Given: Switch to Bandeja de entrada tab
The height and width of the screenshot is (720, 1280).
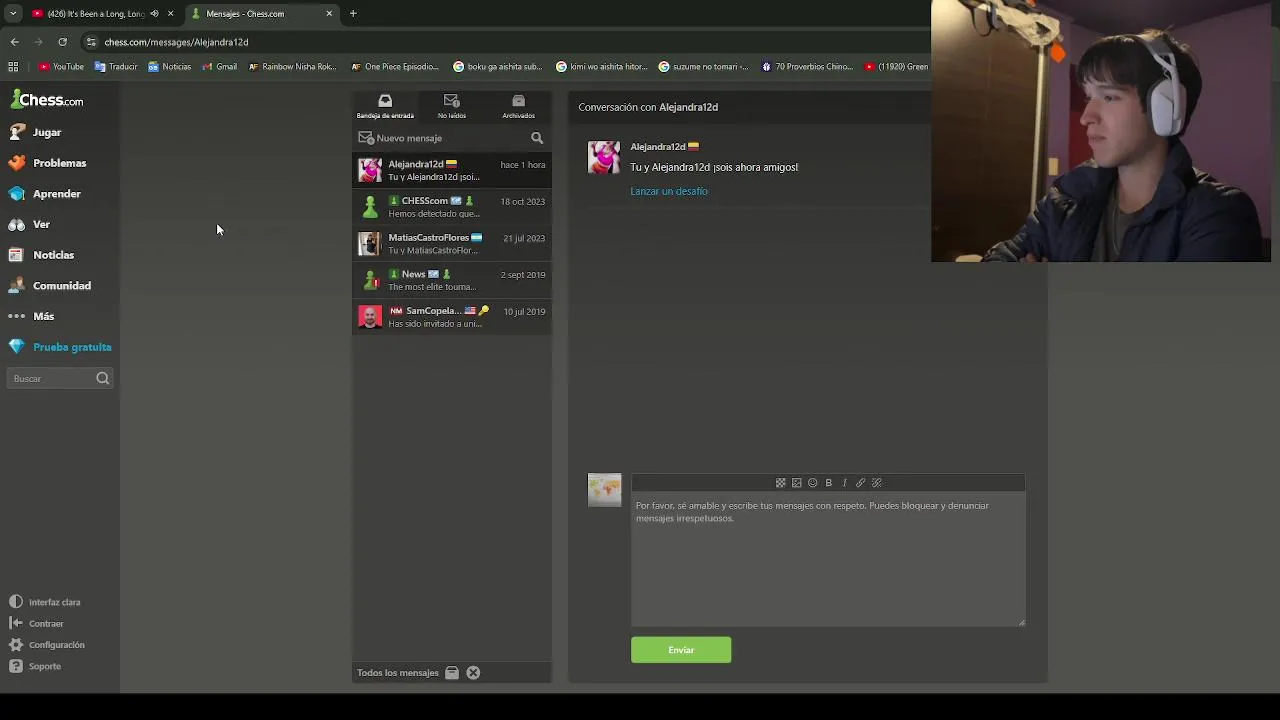Looking at the screenshot, I should (385, 106).
